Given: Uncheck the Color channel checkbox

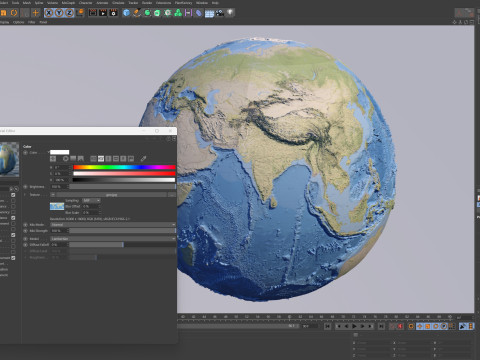Looking at the screenshot, I should pos(13,195).
